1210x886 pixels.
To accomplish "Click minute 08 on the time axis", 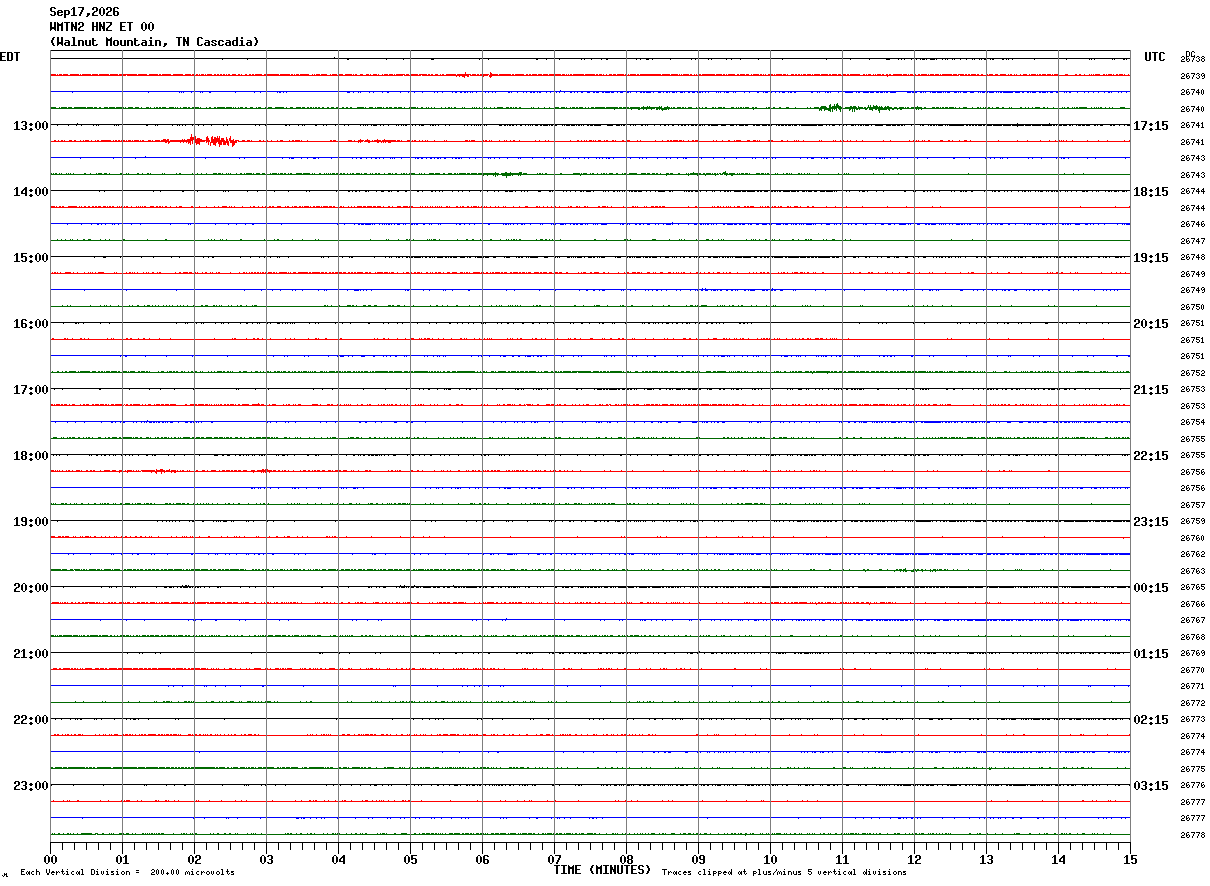I will pyautogui.click(x=626, y=859).
